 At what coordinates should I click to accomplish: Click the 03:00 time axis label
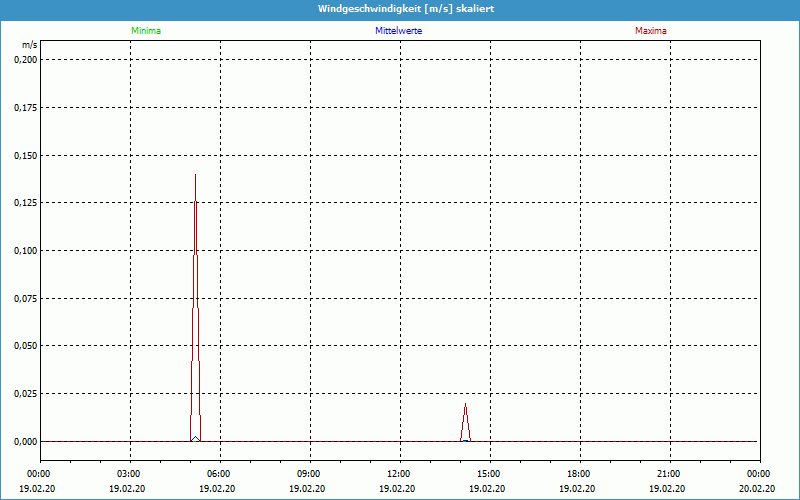click(x=129, y=474)
